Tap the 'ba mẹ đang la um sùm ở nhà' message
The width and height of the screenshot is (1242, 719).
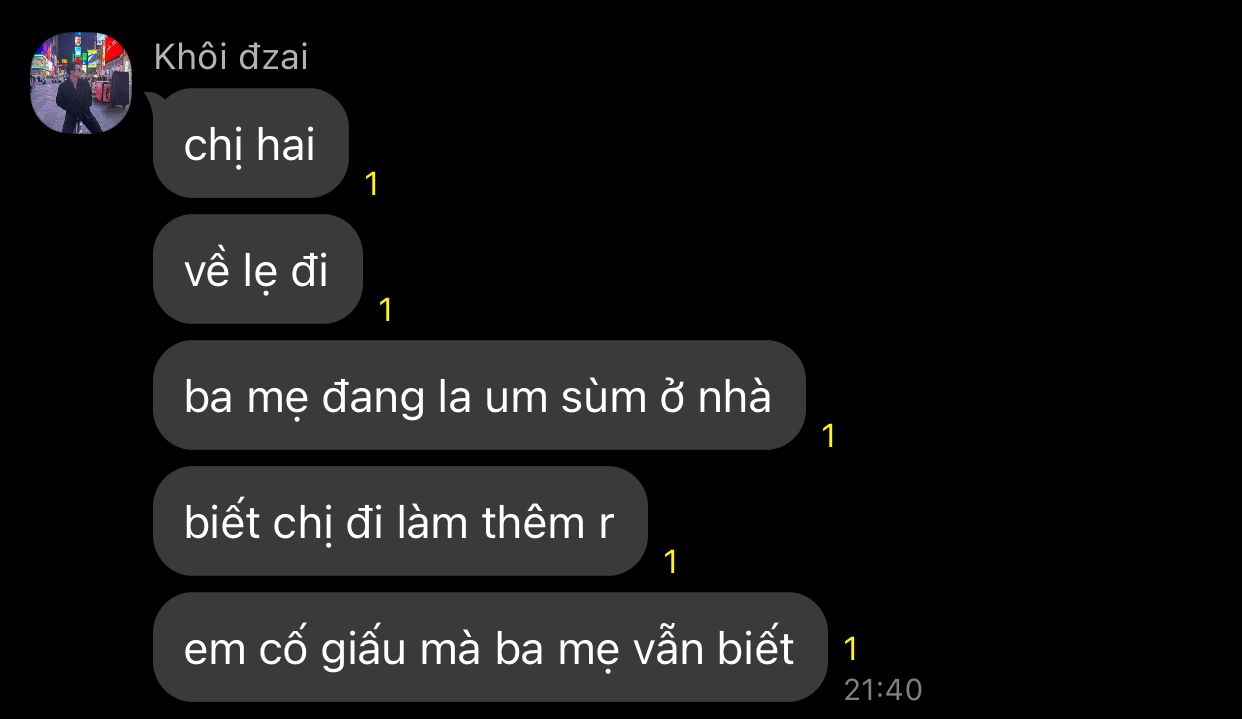pos(479,396)
